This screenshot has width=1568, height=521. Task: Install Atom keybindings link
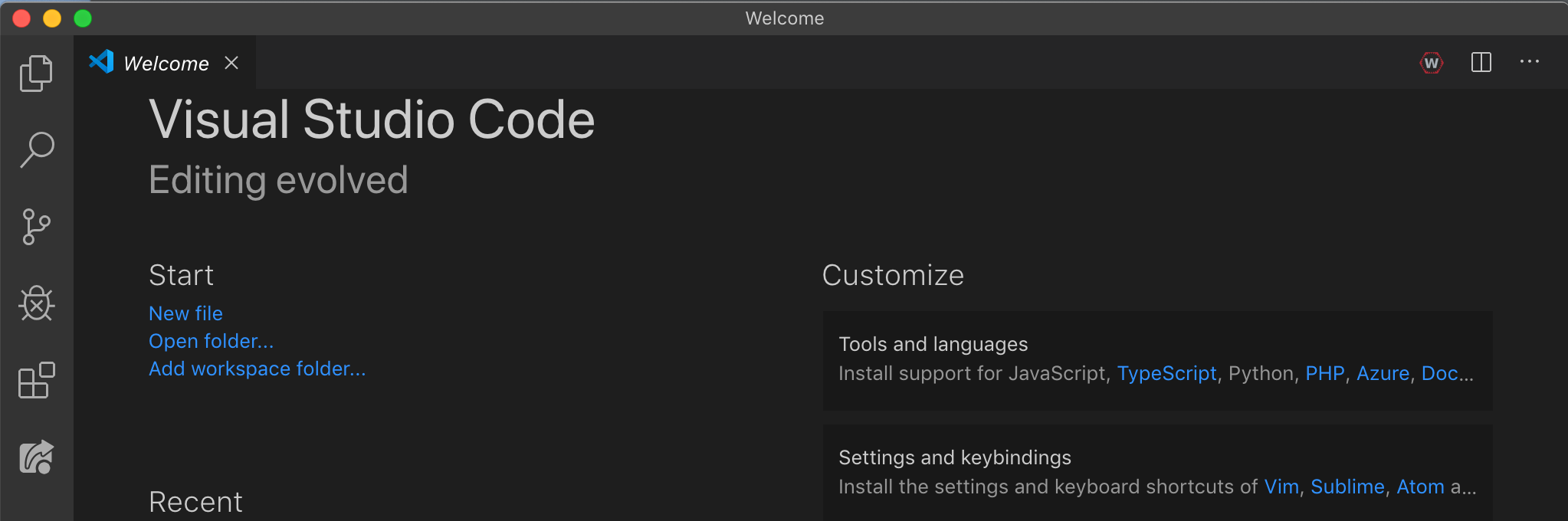[1420, 487]
